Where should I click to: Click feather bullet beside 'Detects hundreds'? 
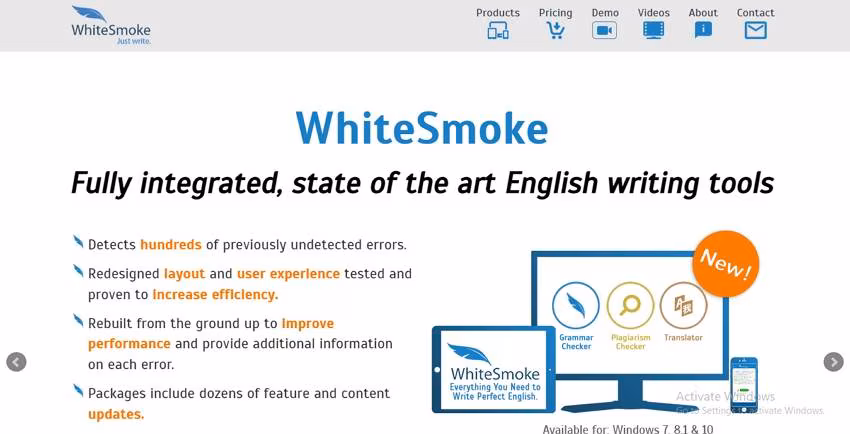click(78, 242)
